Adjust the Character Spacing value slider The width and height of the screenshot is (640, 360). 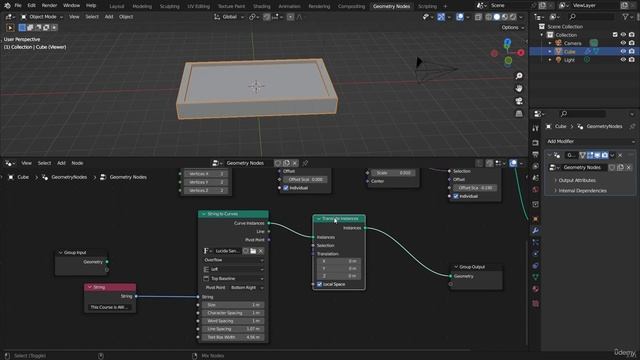click(233, 313)
